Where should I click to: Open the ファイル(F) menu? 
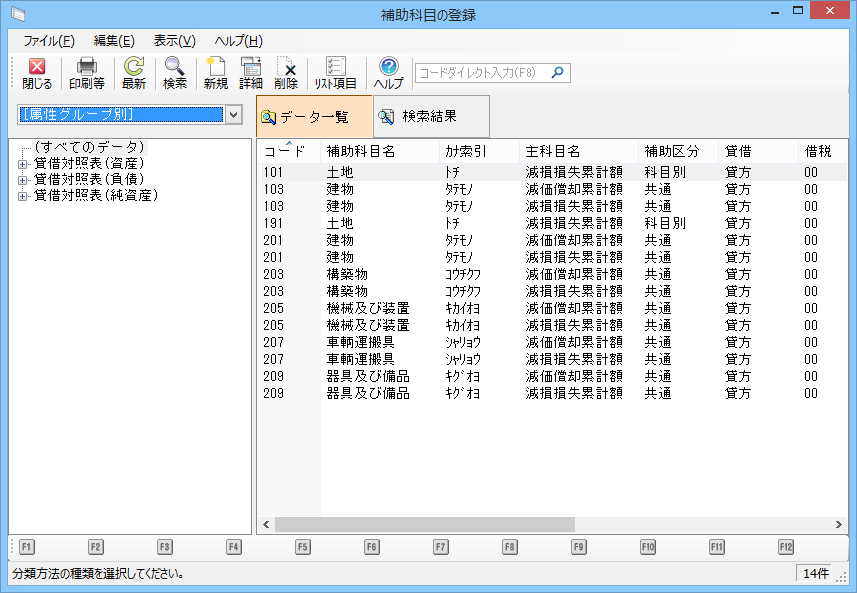49,41
